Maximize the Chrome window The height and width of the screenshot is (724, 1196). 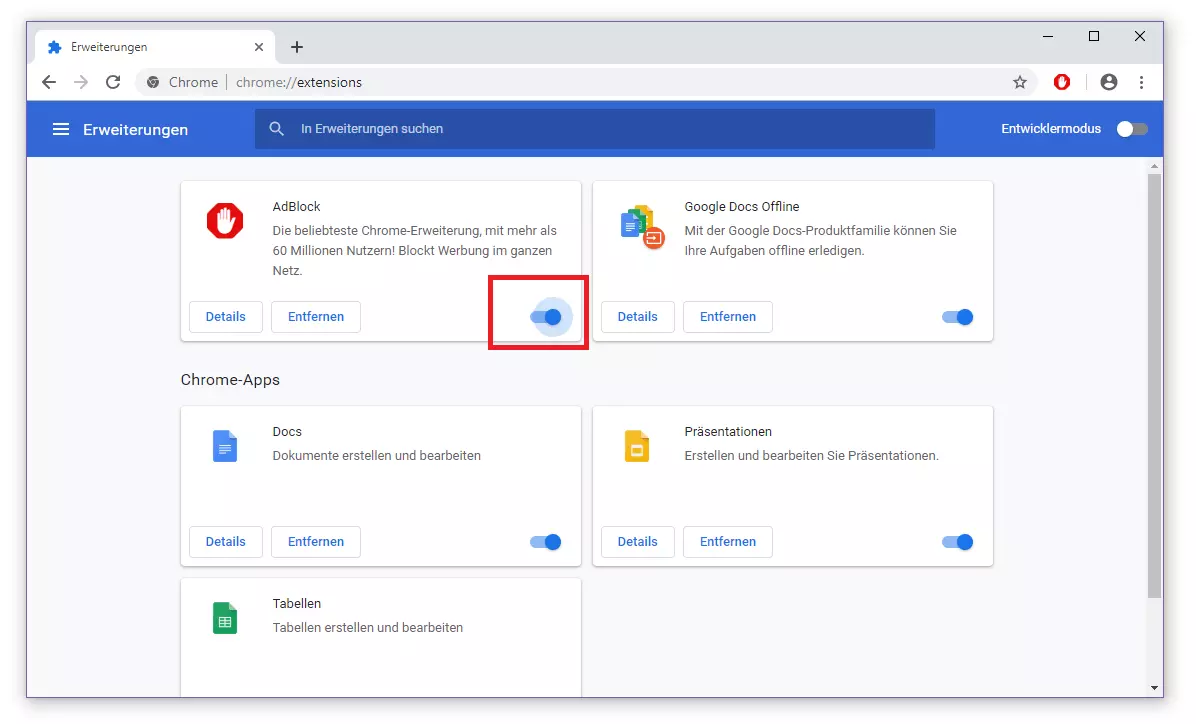[x=1094, y=36]
